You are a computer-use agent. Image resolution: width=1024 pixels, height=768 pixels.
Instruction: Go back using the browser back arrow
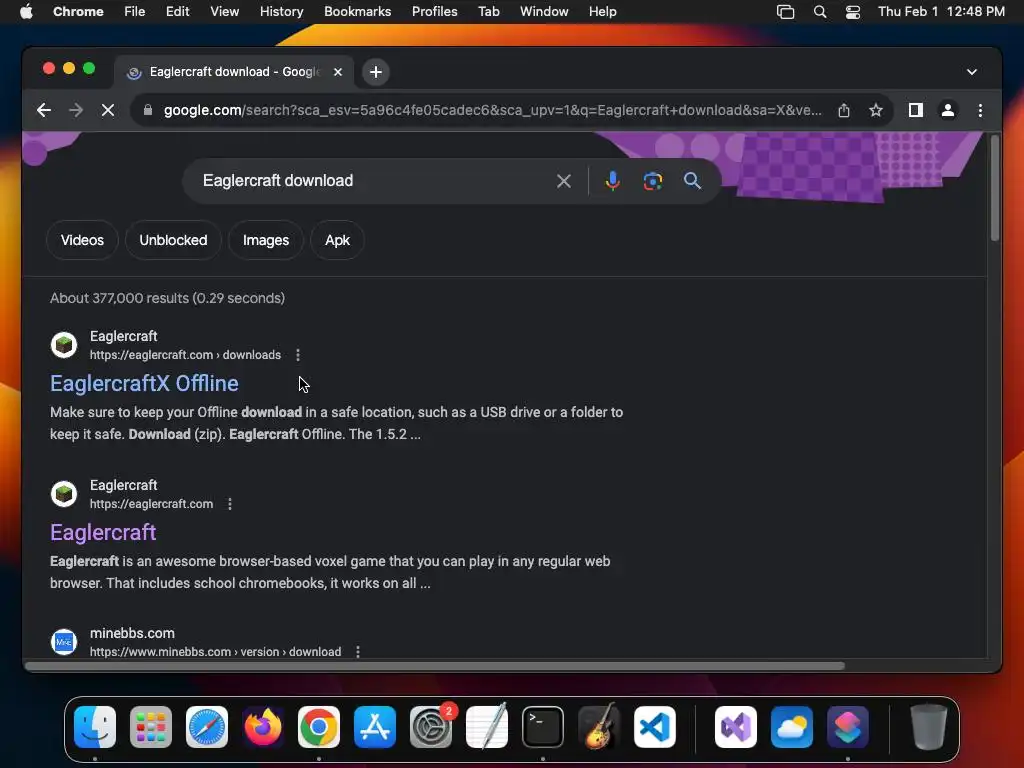click(44, 110)
